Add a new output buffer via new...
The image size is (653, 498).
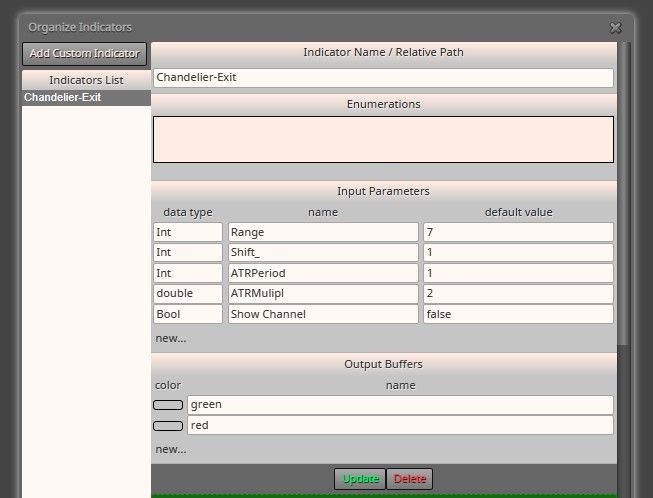[171, 449]
